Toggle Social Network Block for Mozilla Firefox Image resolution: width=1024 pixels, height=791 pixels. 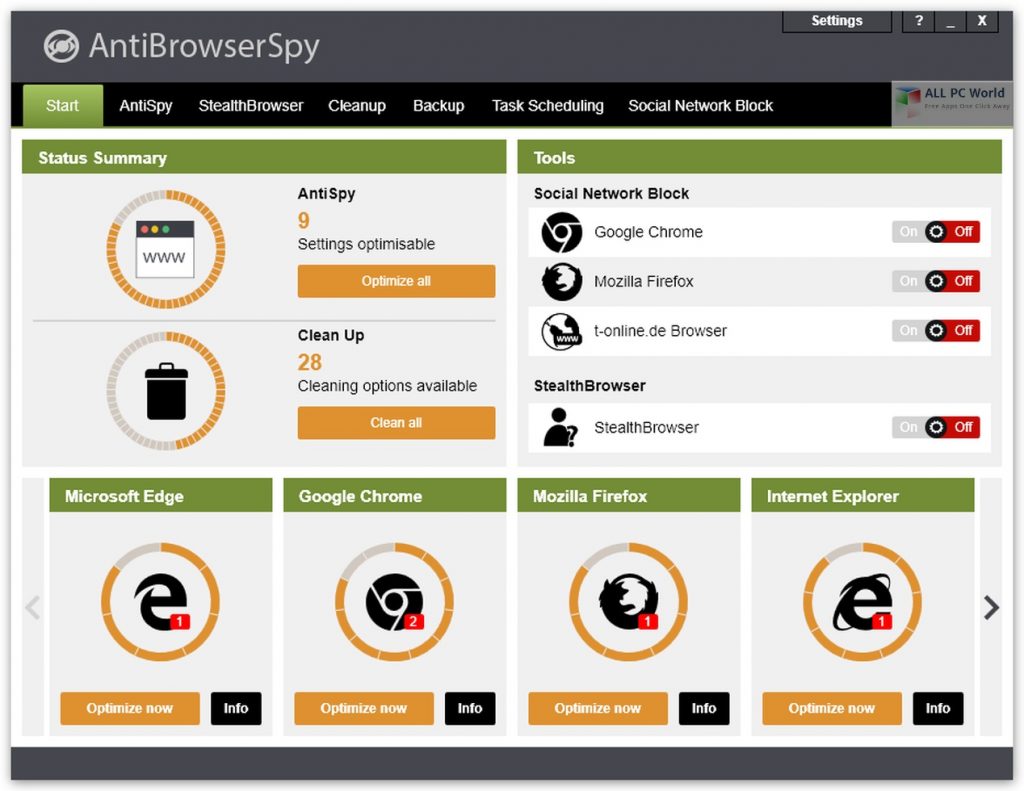tap(936, 282)
